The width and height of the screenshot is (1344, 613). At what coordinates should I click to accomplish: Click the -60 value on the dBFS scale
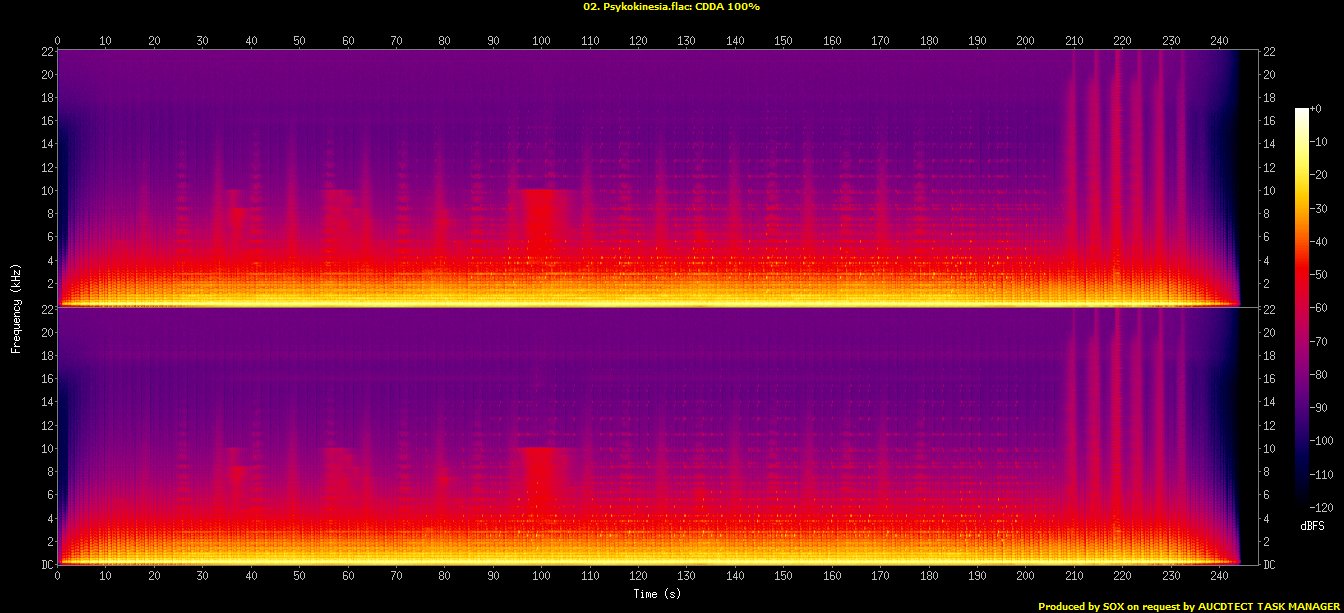point(1322,309)
